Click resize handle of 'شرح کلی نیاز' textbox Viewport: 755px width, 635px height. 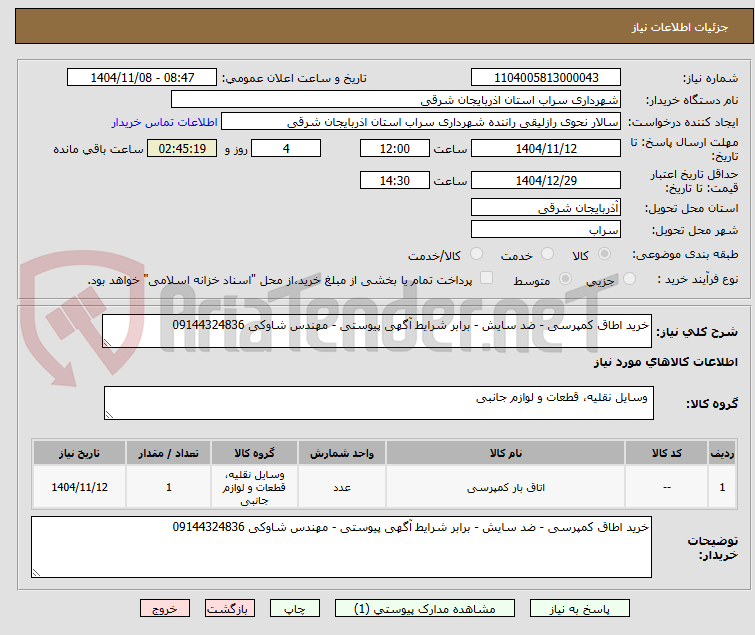107,342
